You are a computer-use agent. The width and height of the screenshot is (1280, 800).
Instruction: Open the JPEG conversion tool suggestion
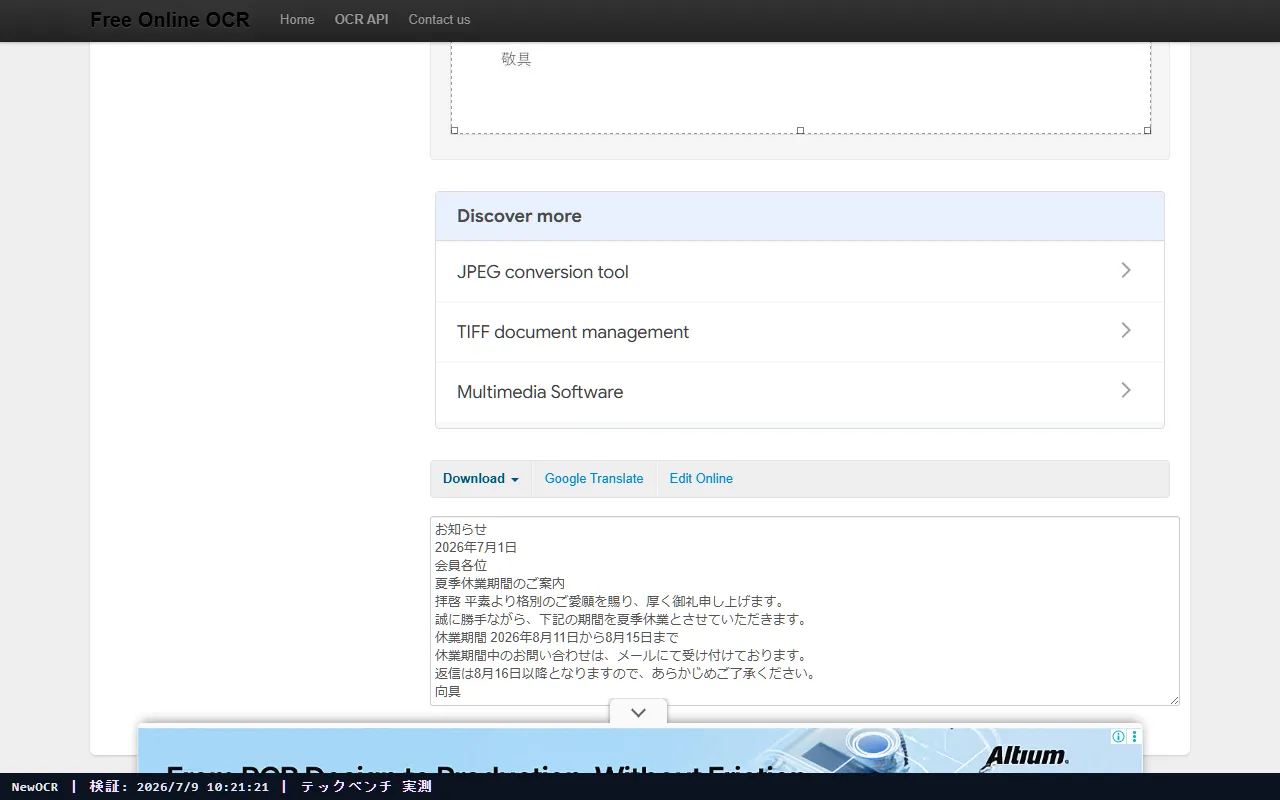800,272
